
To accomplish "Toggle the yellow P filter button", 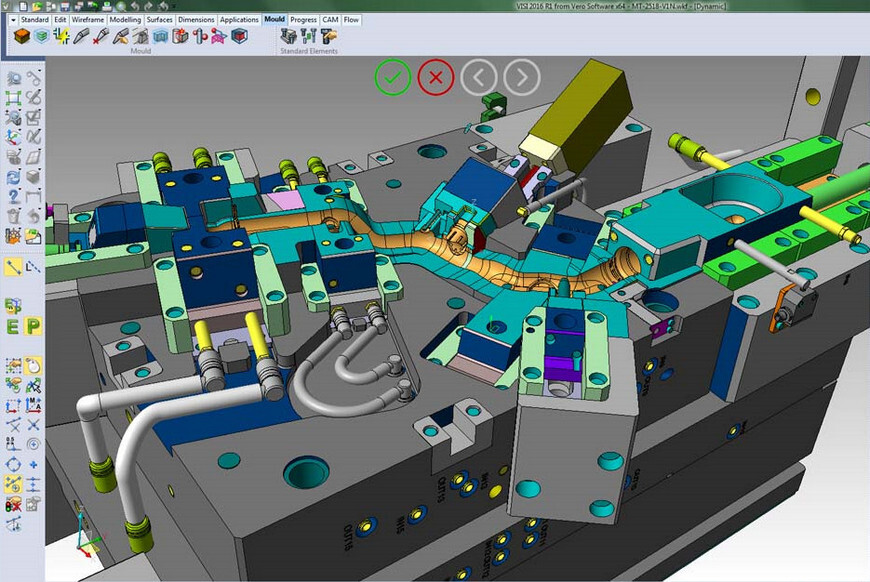I will coord(33,326).
